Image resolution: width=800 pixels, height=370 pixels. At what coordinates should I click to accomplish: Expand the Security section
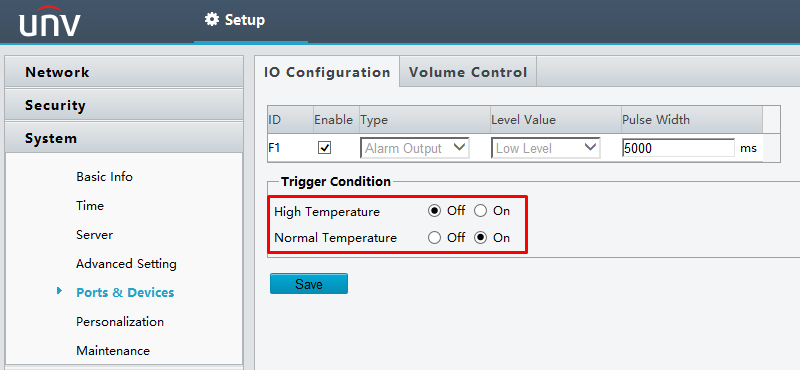coord(124,105)
